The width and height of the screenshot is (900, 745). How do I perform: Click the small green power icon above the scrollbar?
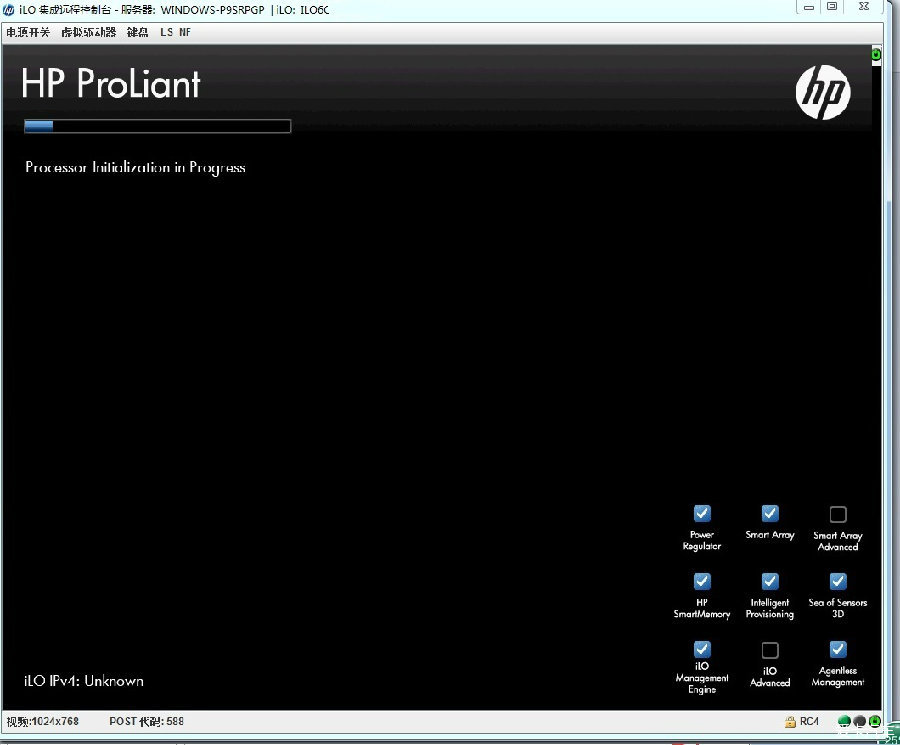[876, 55]
